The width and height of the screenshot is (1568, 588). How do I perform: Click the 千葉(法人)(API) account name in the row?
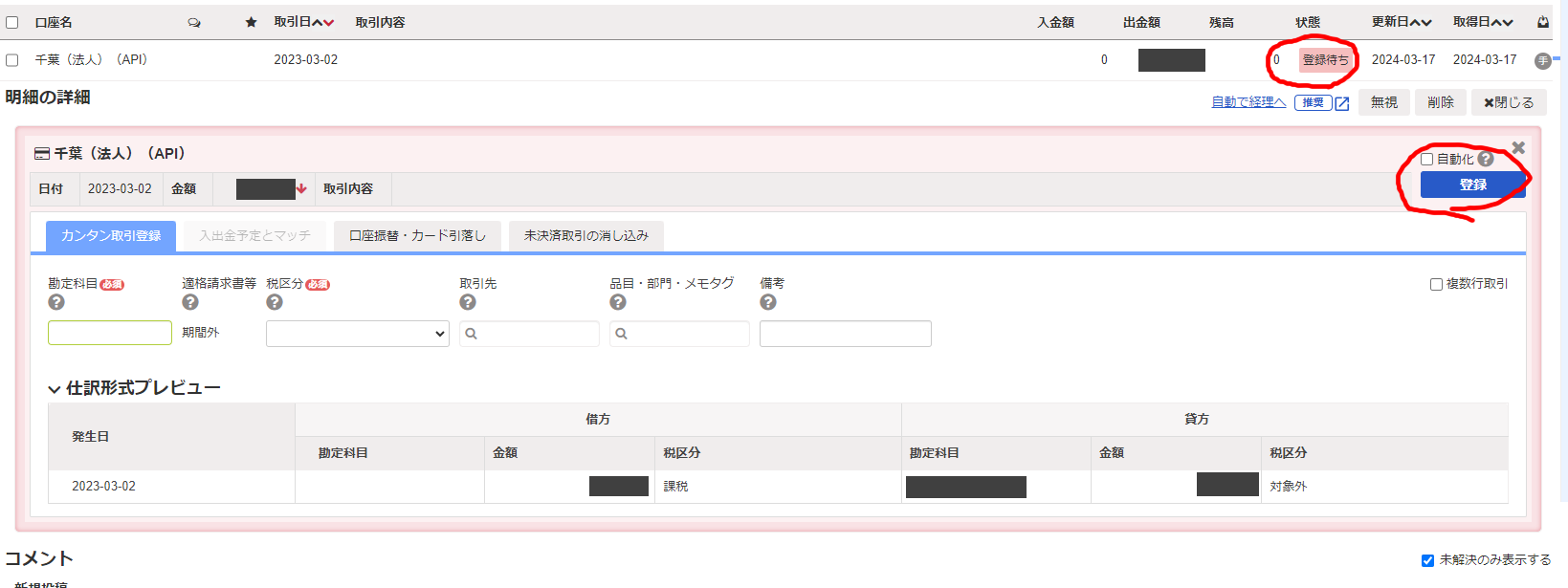[91, 59]
